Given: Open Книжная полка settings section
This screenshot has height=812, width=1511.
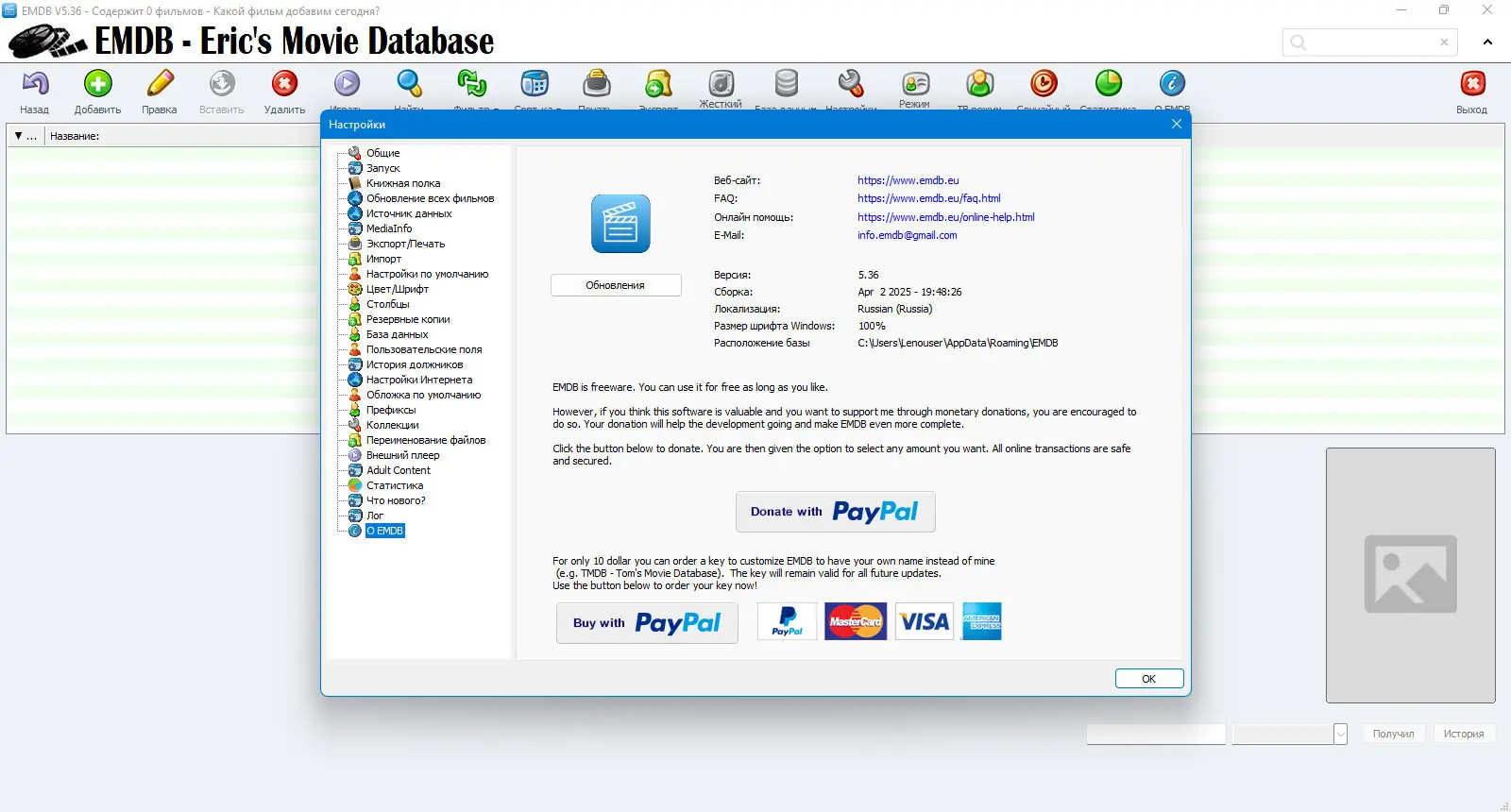Looking at the screenshot, I should point(403,183).
